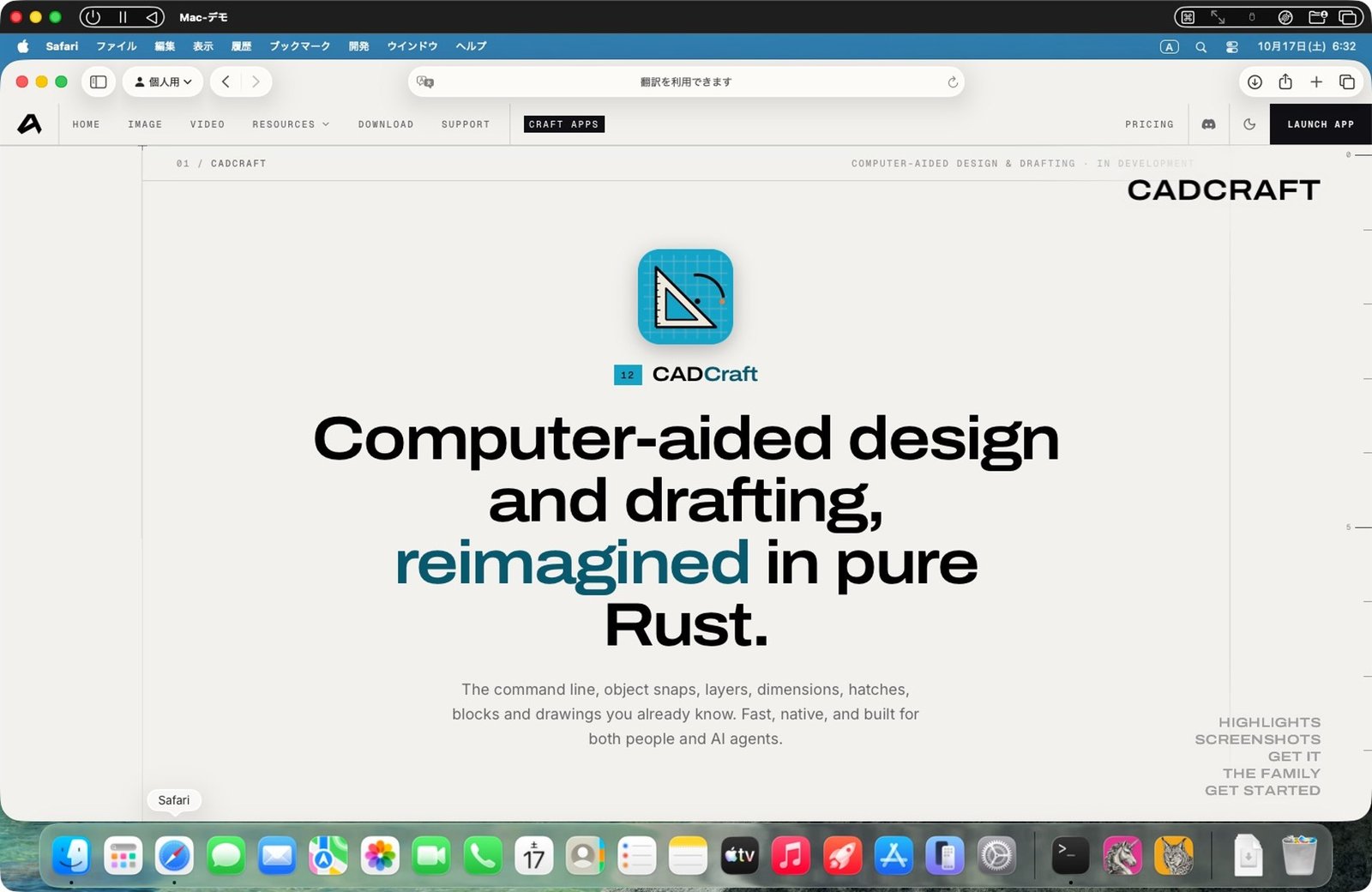Screen dimensions: 1372x892
Task: Click the LAUNCH APP button
Action: [x=1321, y=124]
